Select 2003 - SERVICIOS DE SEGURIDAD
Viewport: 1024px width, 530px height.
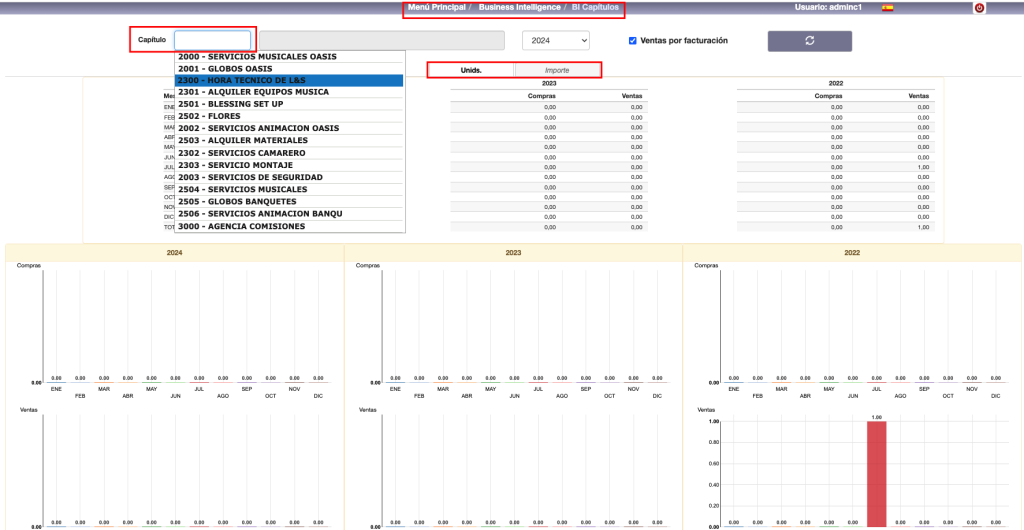pyautogui.click(x=290, y=177)
